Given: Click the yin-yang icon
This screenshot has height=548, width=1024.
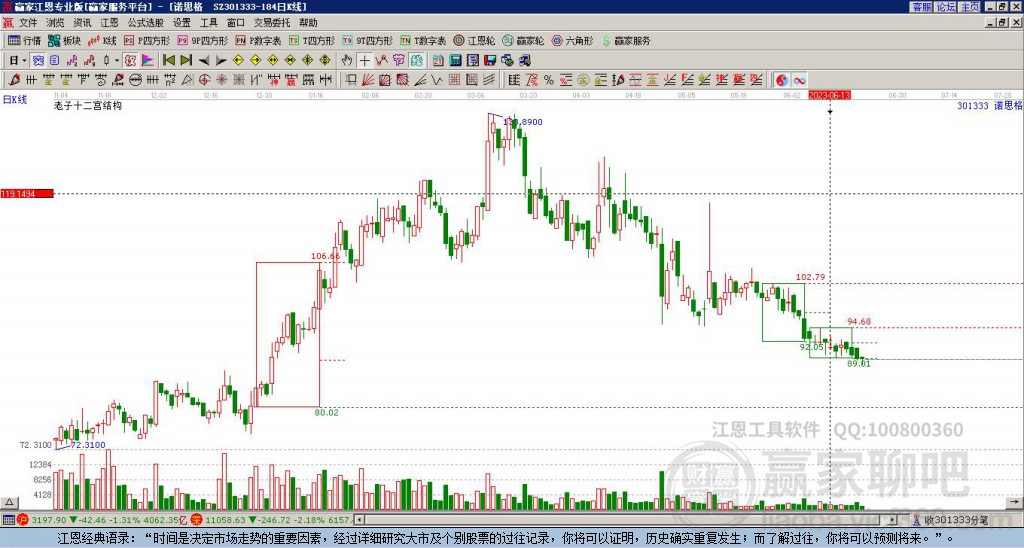Looking at the screenshot, I should click(x=782, y=80).
